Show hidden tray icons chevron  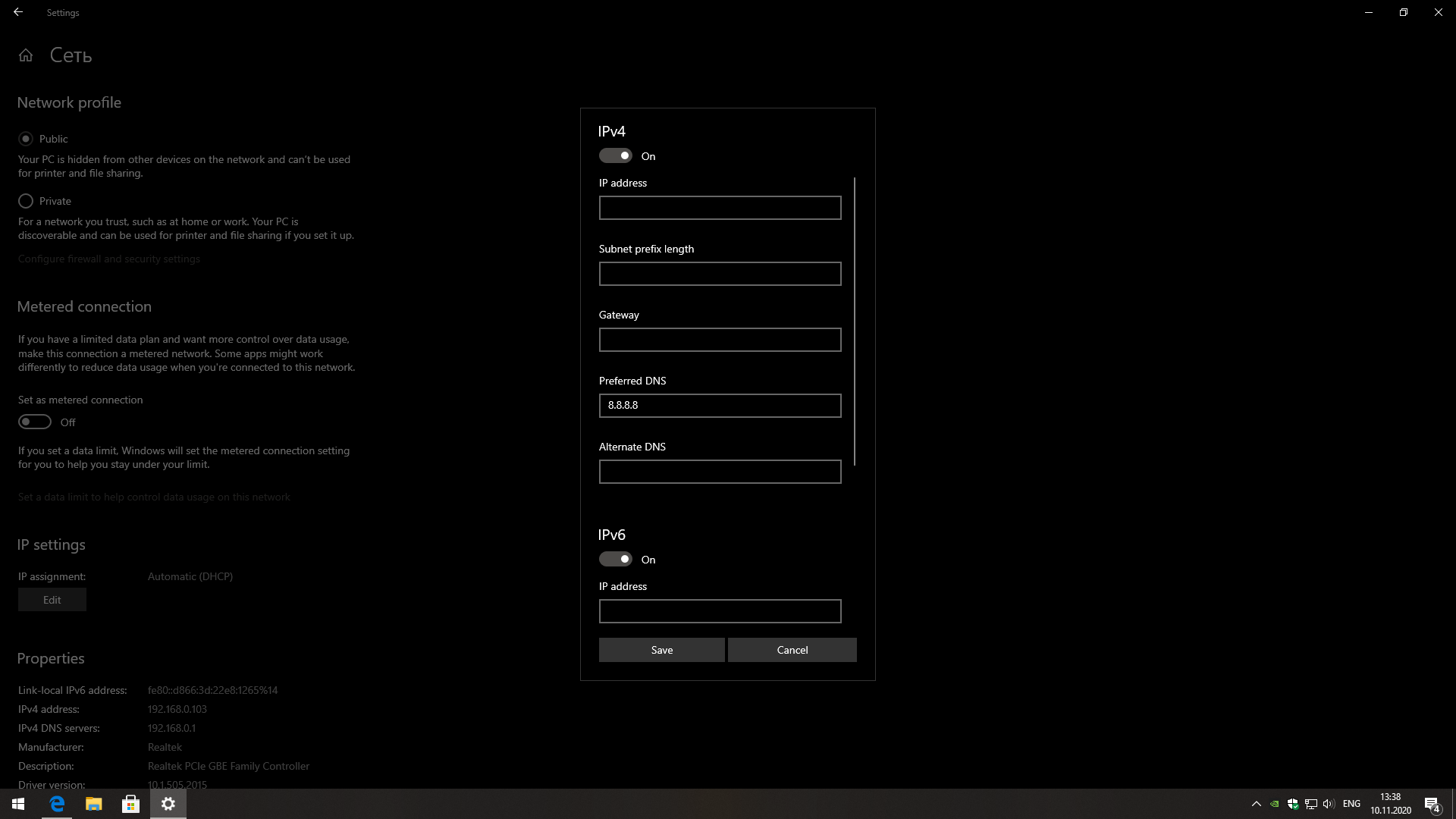[x=1256, y=804]
